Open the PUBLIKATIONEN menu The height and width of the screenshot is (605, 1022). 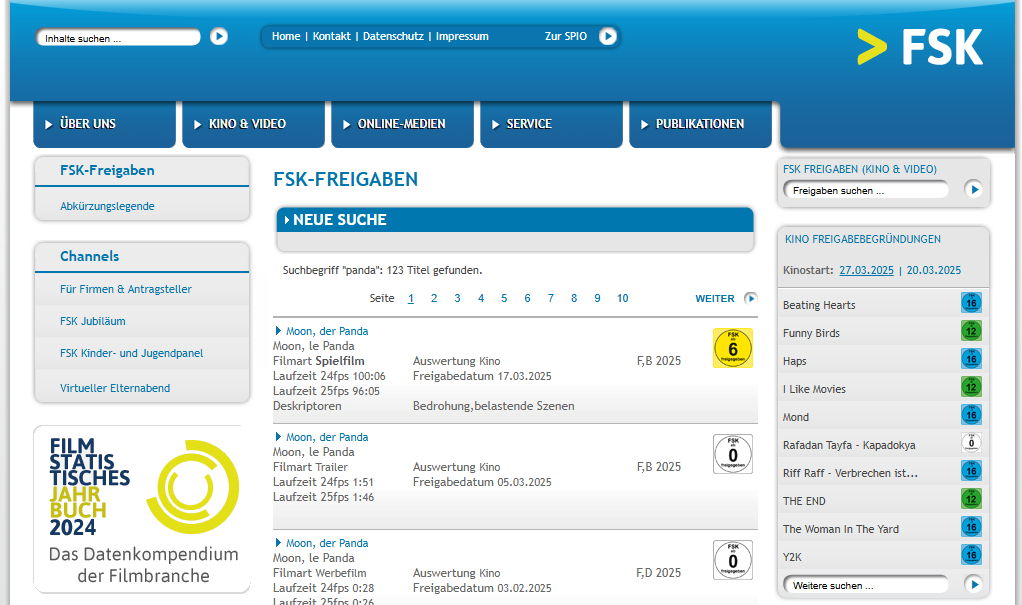pyautogui.click(x=700, y=124)
